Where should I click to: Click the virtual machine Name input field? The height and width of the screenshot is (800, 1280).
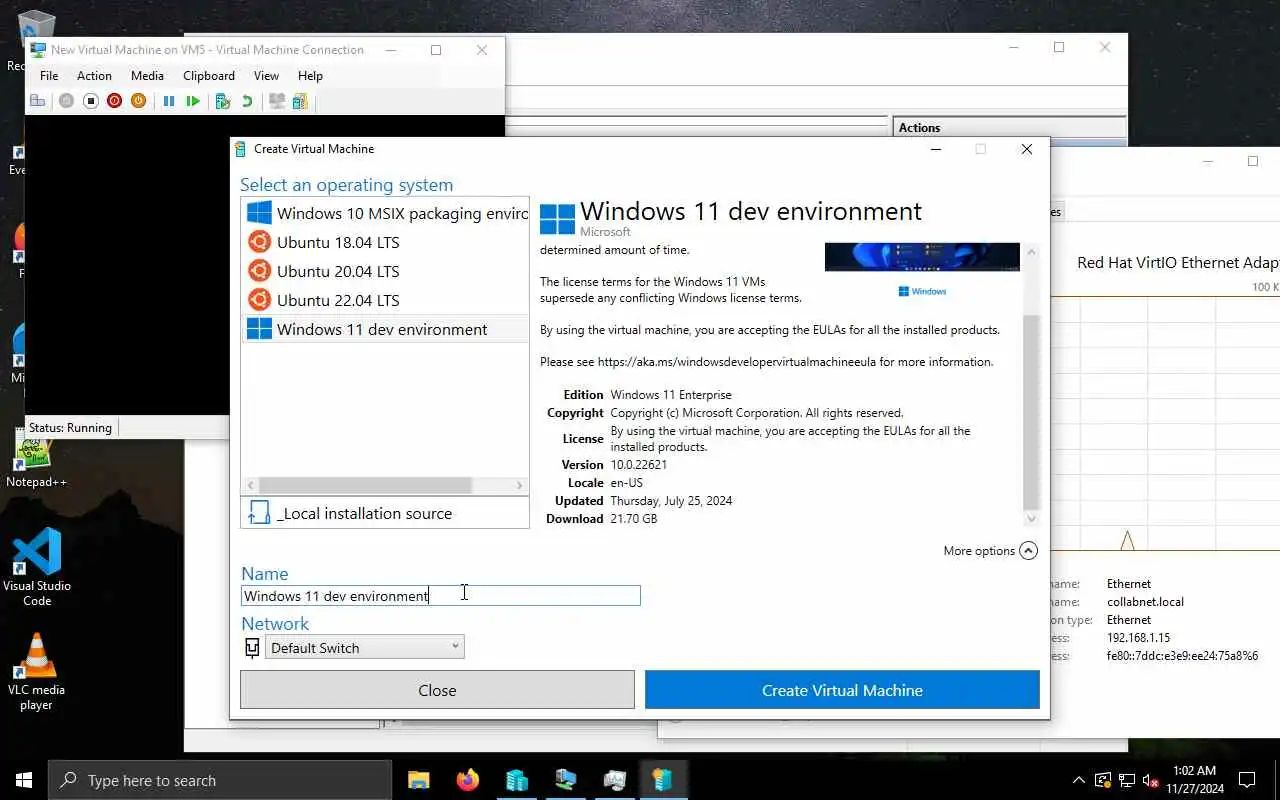pos(440,595)
